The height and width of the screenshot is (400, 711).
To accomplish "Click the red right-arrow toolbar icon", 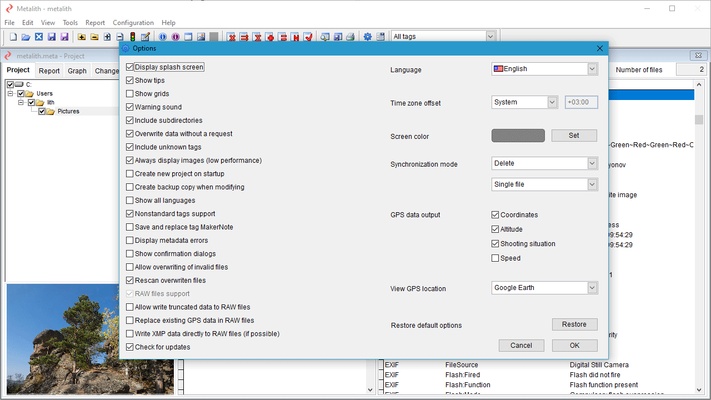I will click(244, 37).
